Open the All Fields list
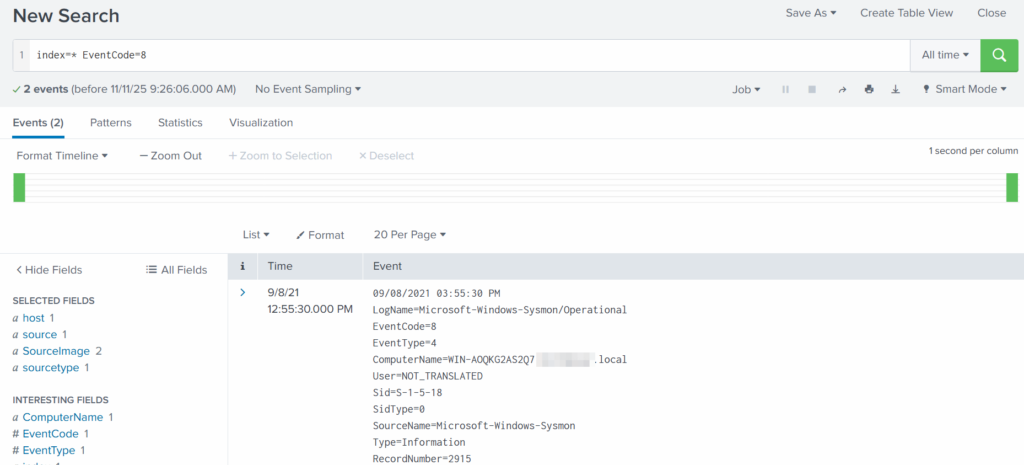The height and width of the screenshot is (465, 1024). [176, 270]
